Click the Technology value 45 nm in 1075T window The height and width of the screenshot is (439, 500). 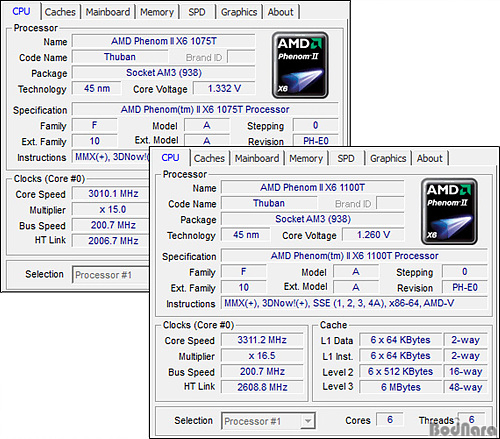pos(97,88)
